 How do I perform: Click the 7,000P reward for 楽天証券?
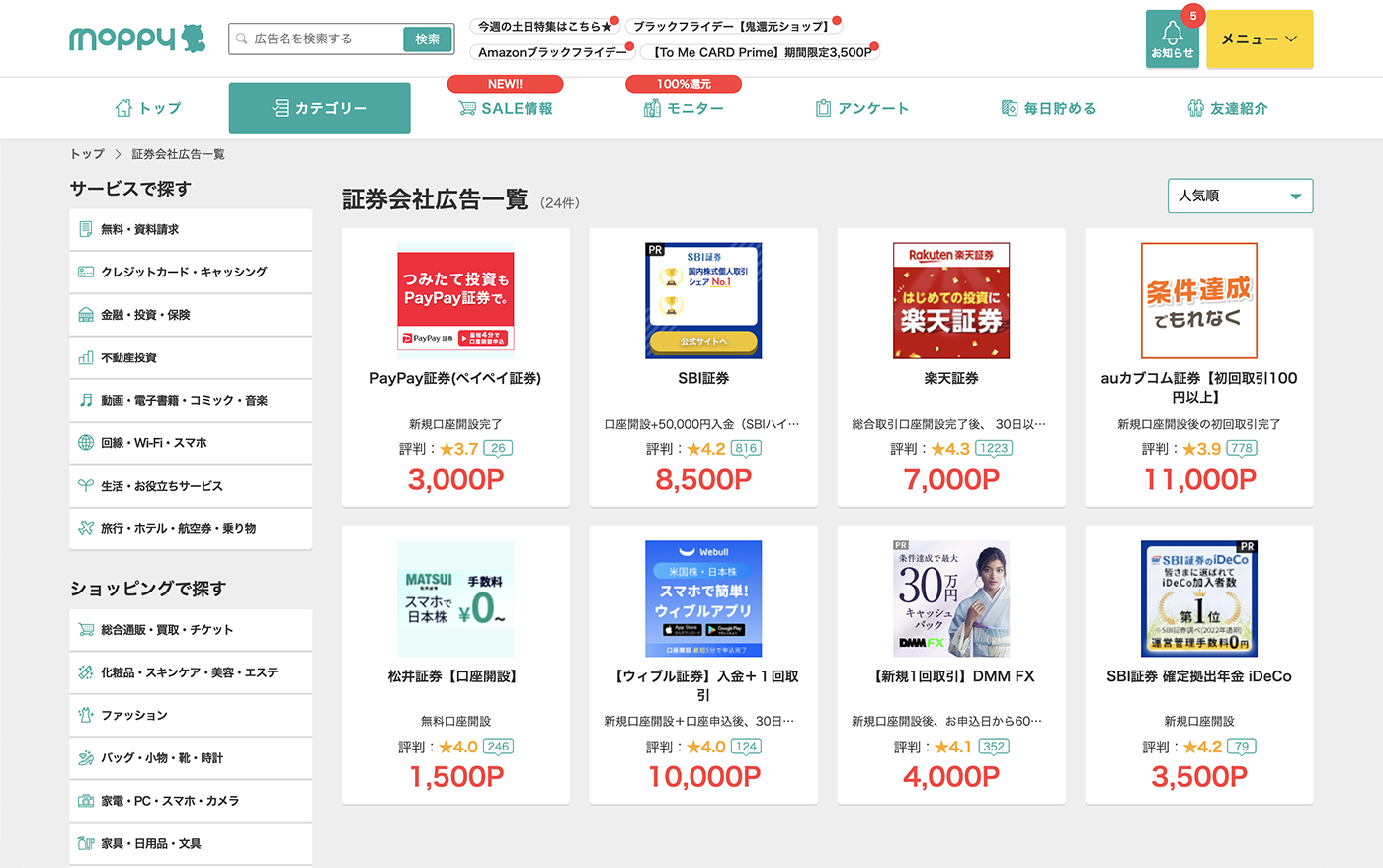951,480
